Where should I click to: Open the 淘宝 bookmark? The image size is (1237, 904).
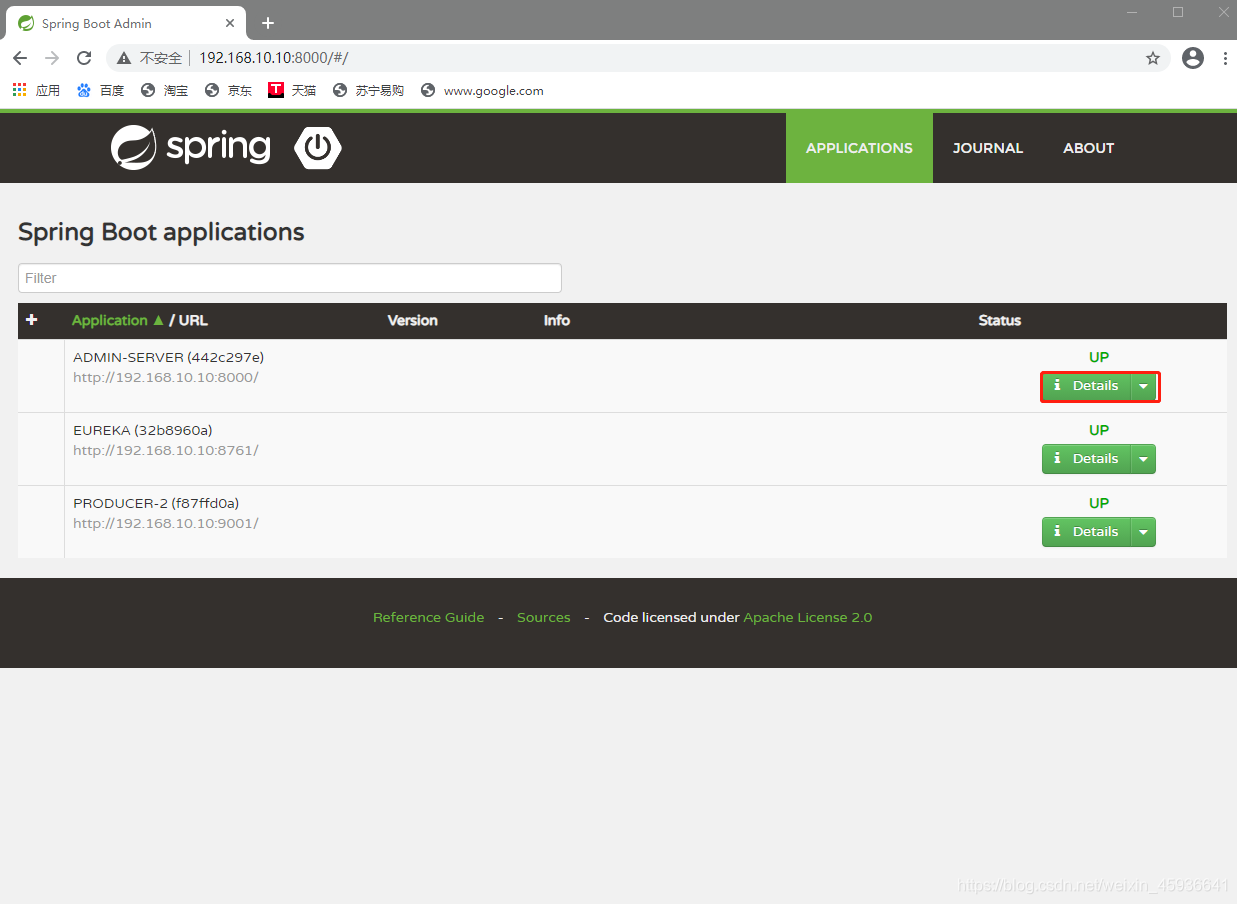[164, 90]
